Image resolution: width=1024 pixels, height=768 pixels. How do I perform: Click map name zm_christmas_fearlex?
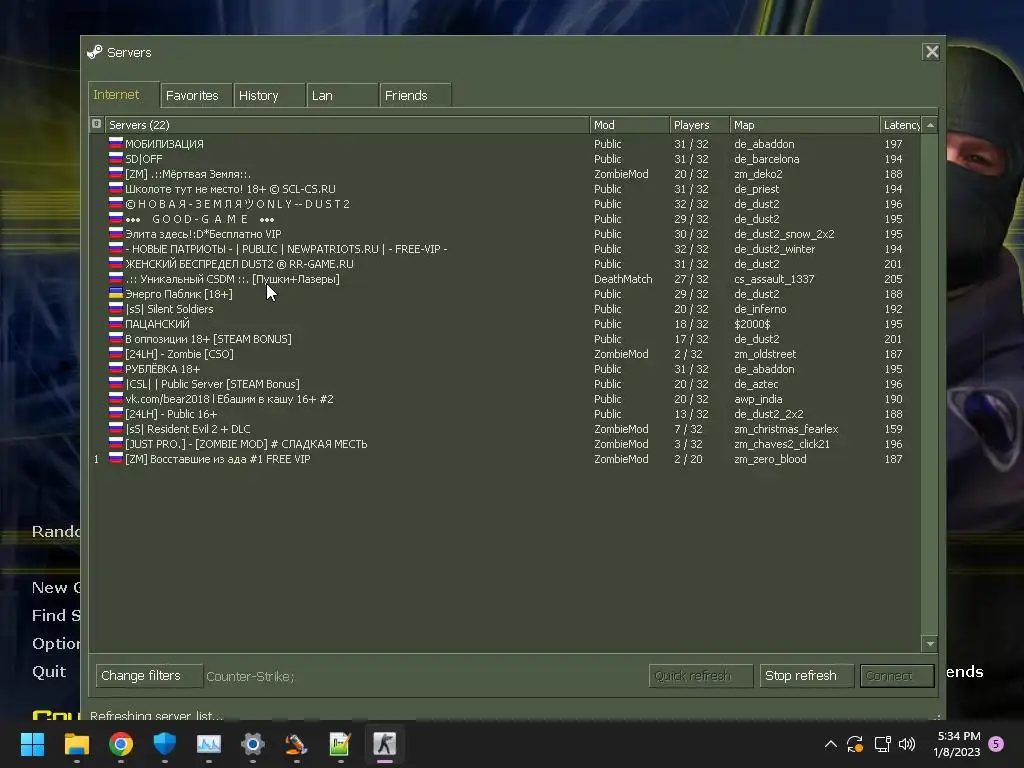[x=786, y=429]
